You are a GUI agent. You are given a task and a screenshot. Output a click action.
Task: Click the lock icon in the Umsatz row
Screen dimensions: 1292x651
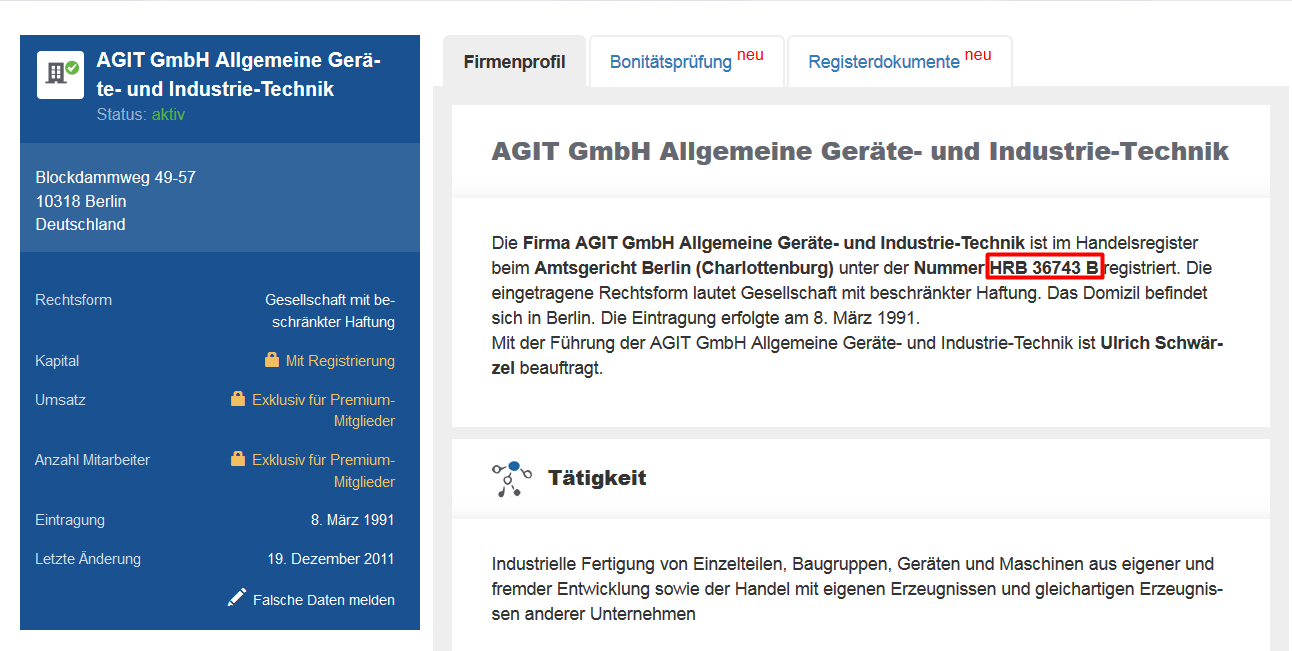tap(237, 399)
